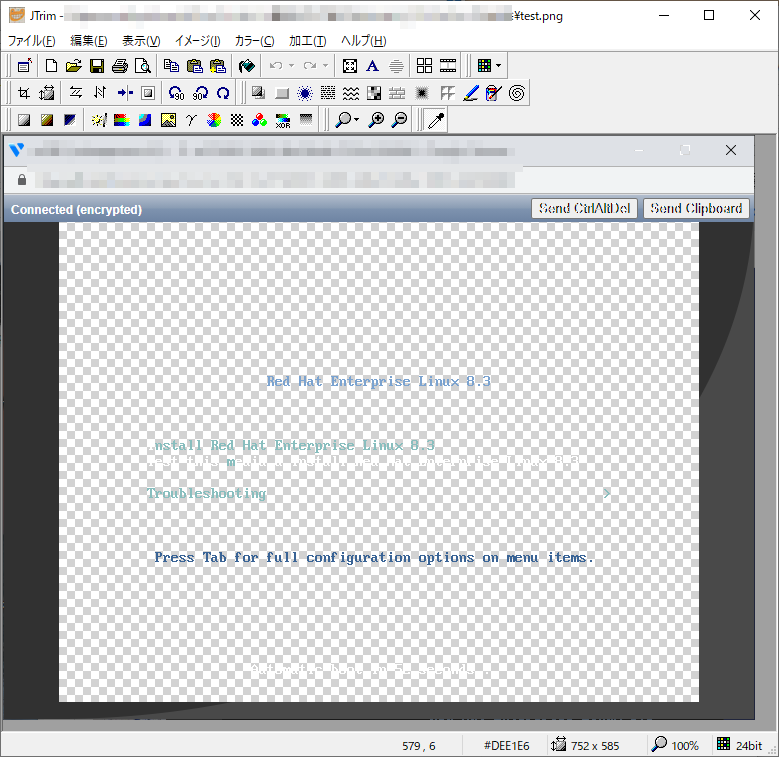This screenshot has height=757, width=779.
Task: Click the red green blue balls icon
Action: (x=259, y=120)
